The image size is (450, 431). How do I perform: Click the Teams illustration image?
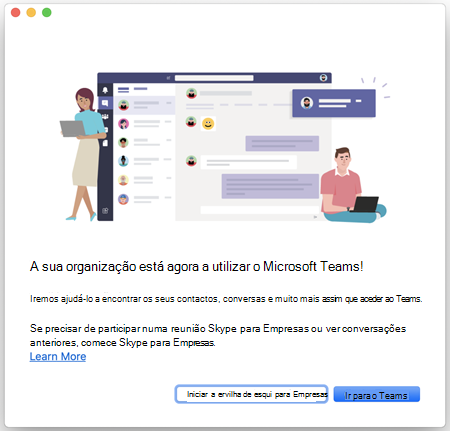(225, 147)
